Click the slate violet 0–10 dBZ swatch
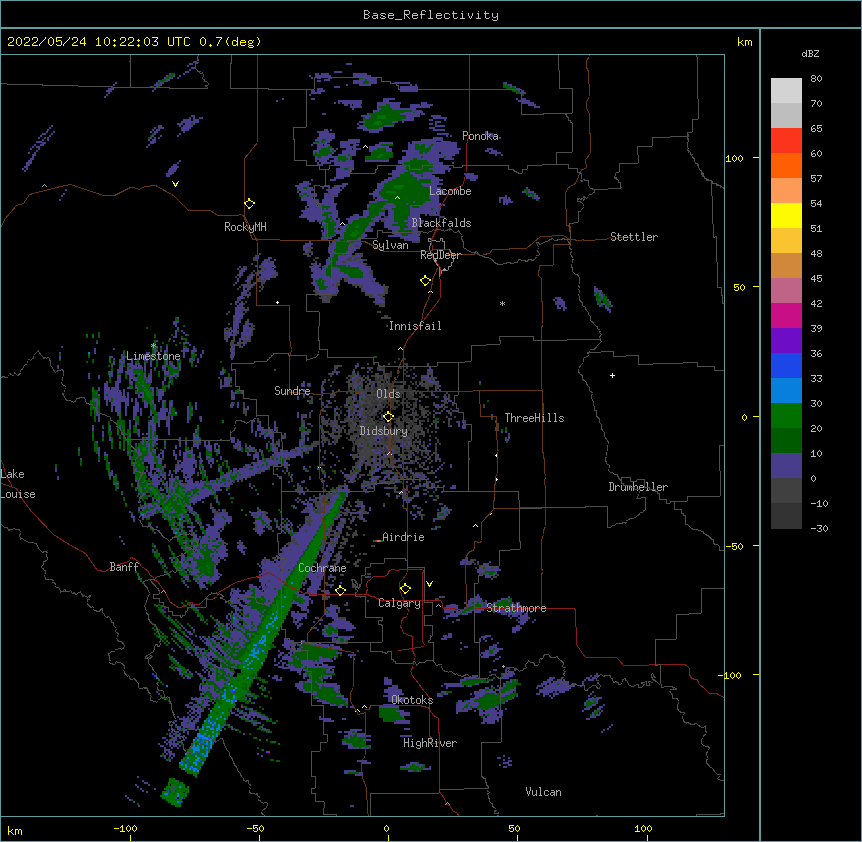This screenshot has height=842, width=862. tap(786, 466)
